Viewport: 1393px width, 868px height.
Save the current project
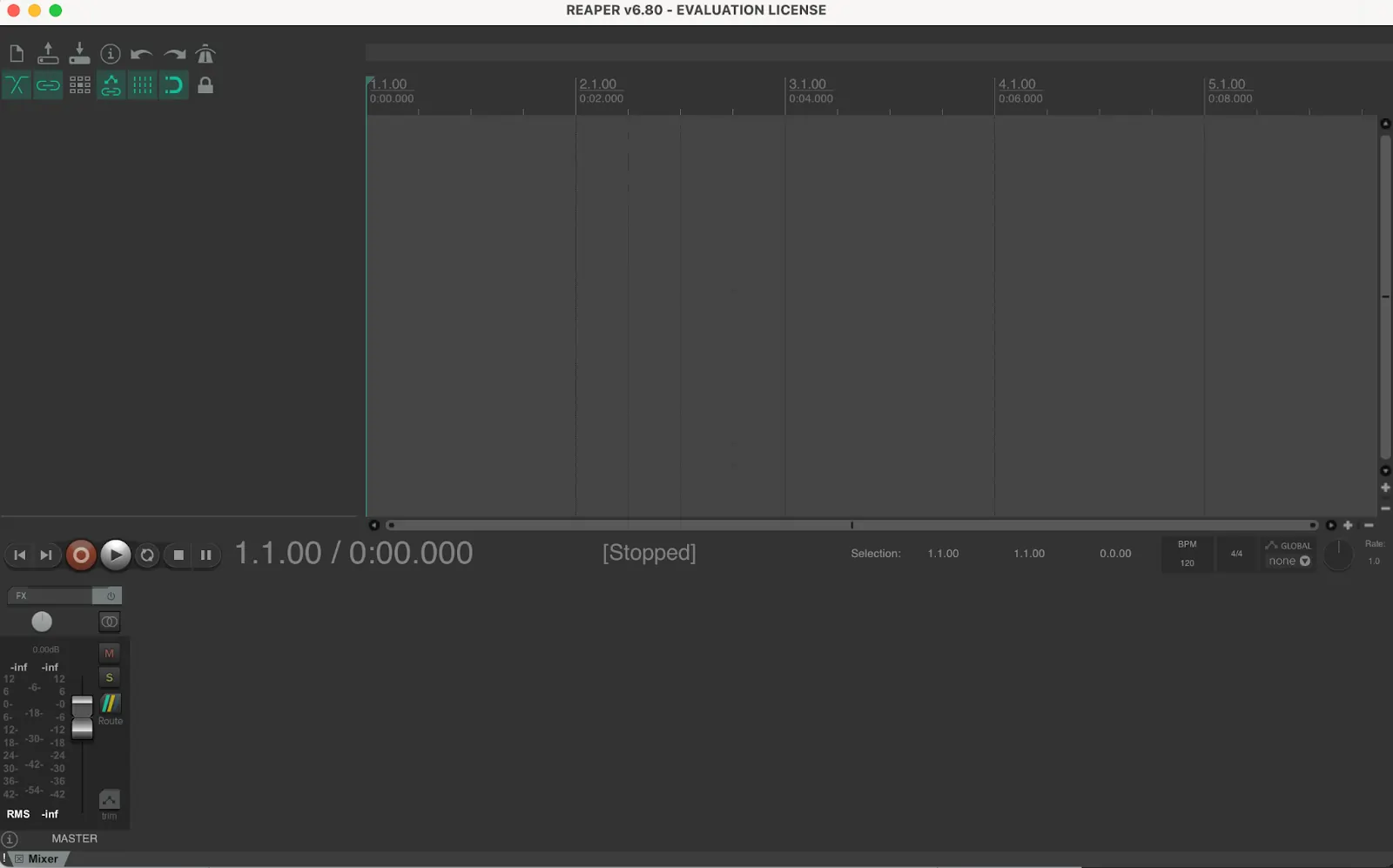pos(79,53)
